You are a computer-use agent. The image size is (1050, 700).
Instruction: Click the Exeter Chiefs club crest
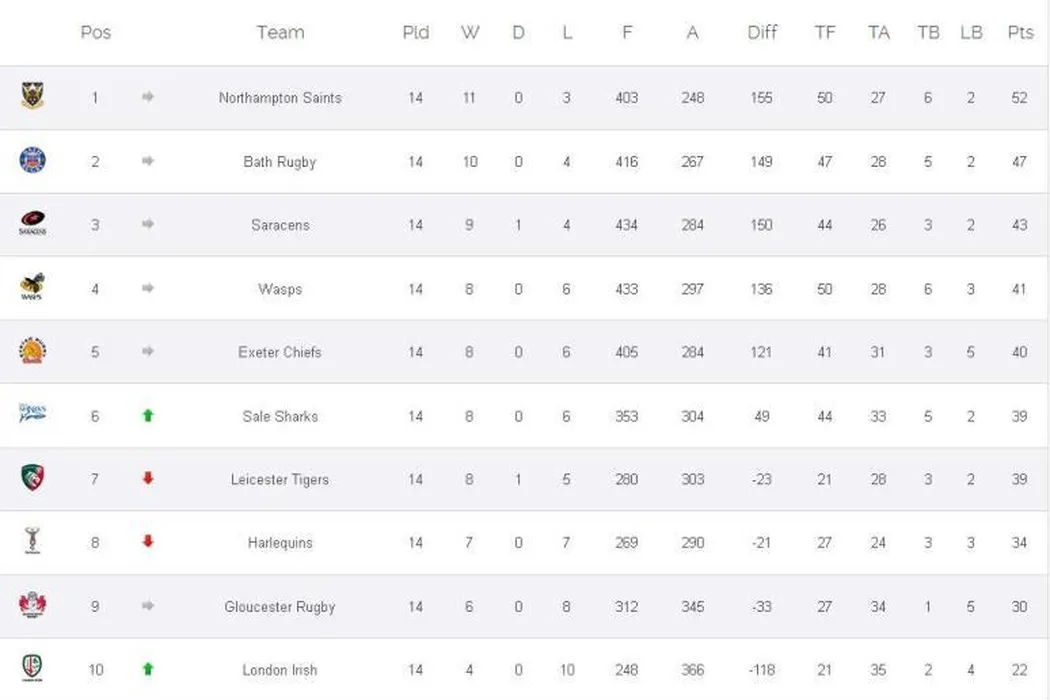[32, 351]
